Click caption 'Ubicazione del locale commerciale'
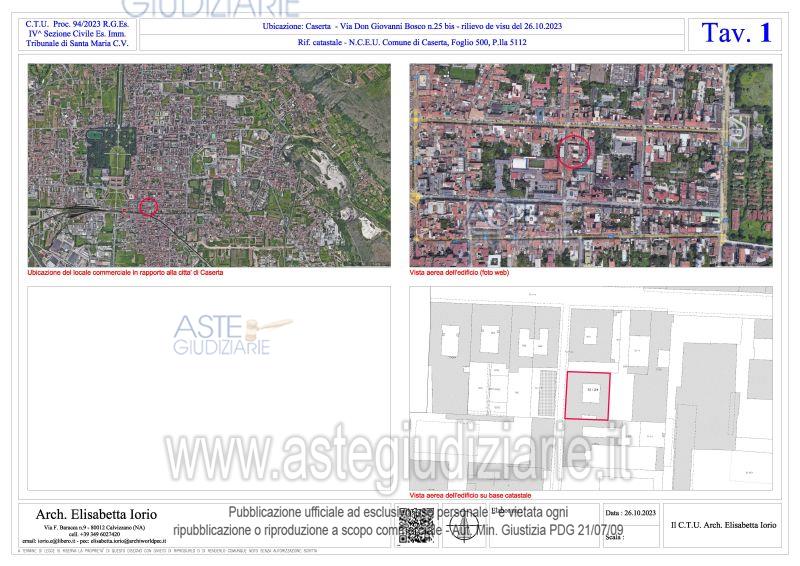 125,272
